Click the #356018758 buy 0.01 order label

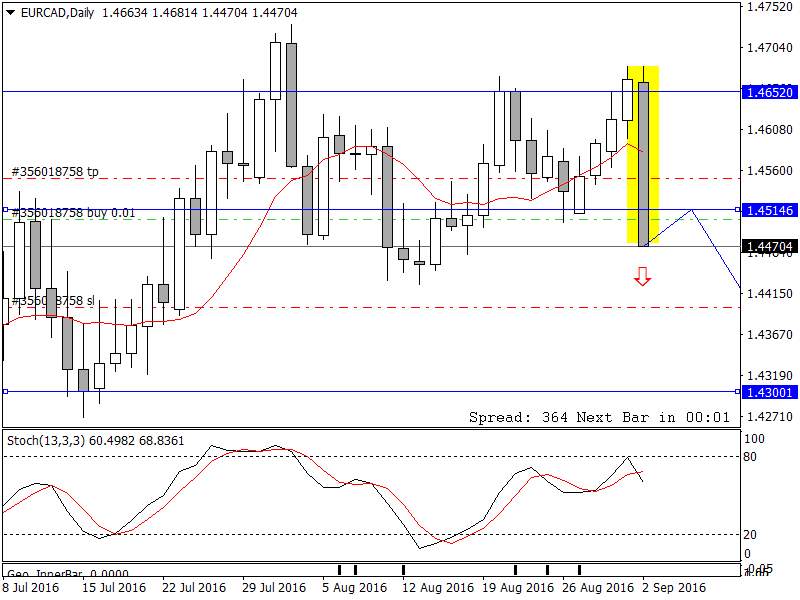tap(73, 213)
